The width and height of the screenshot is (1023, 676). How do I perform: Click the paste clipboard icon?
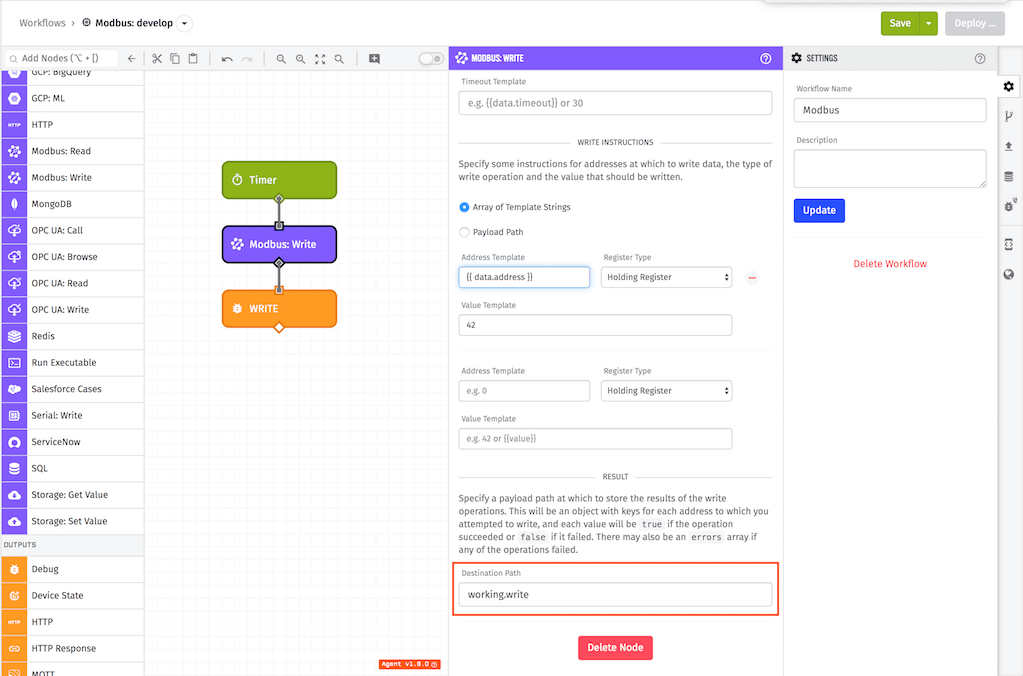click(x=193, y=59)
